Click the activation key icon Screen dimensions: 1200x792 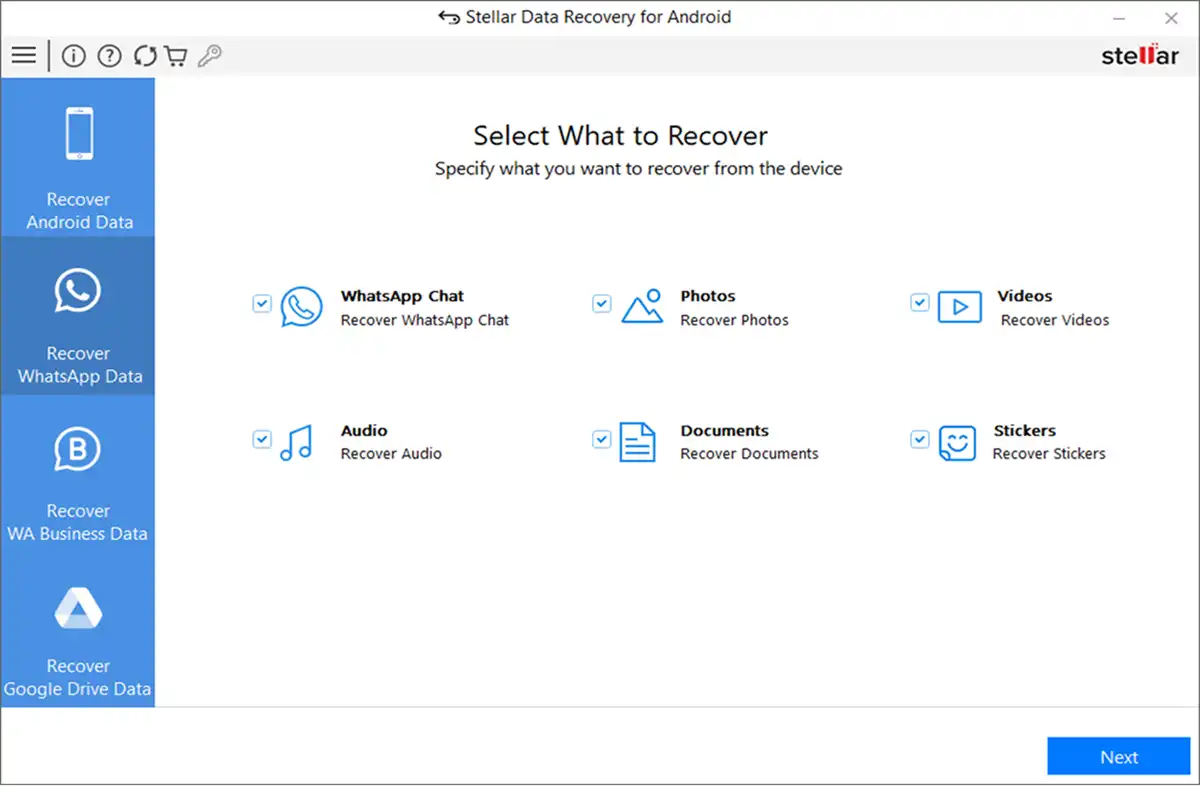click(208, 55)
